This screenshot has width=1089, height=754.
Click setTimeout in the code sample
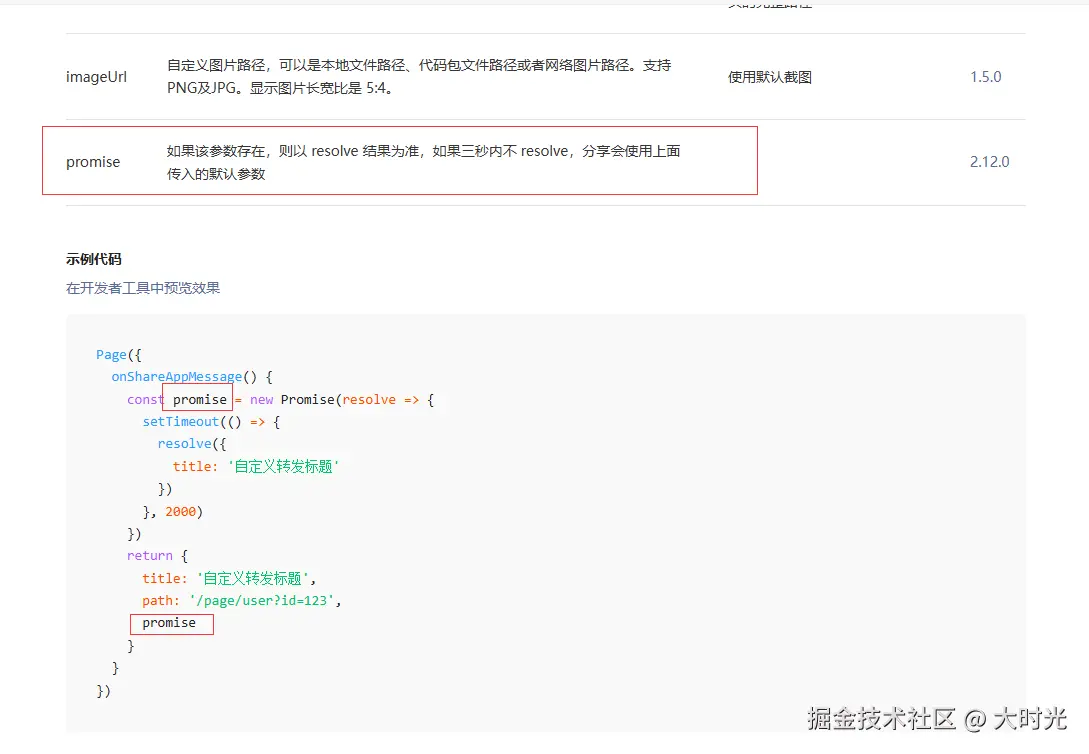tap(181, 421)
